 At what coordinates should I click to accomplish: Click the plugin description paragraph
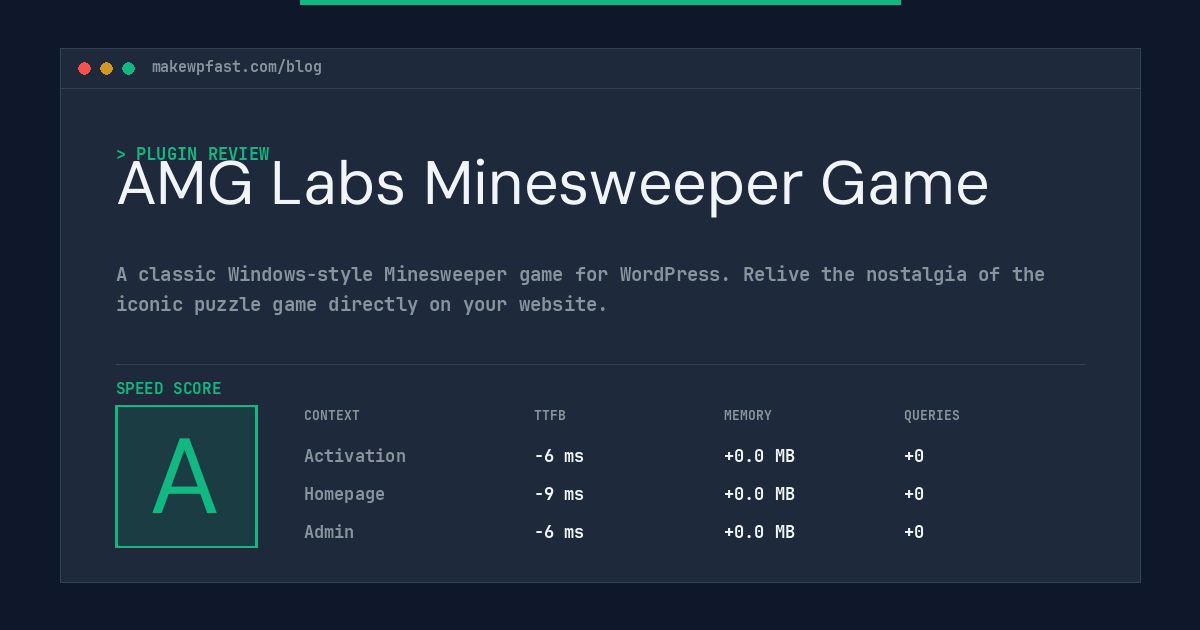580,289
